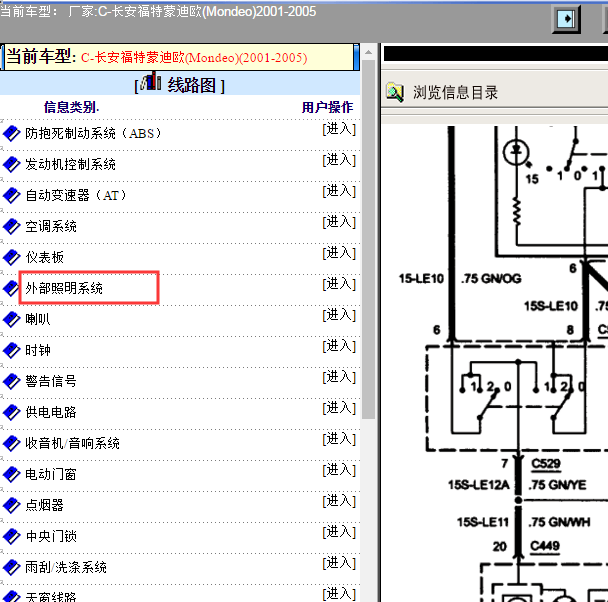
Task: Open 进入 link for 自动变速器（AT）
Action: pyautogui.click(x=339, y=191)
